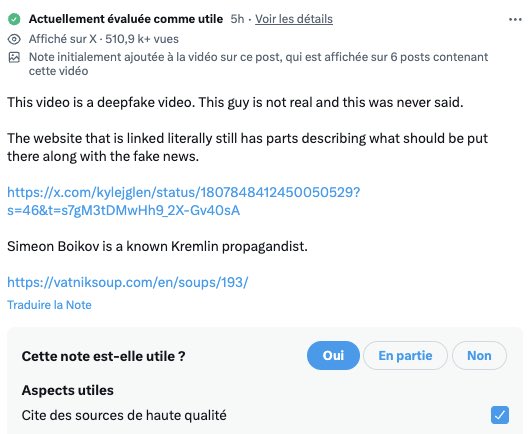This screenshot has width=528, height=434.
Task: Click the image icon beside note origin text
Action: pos(14,58)
